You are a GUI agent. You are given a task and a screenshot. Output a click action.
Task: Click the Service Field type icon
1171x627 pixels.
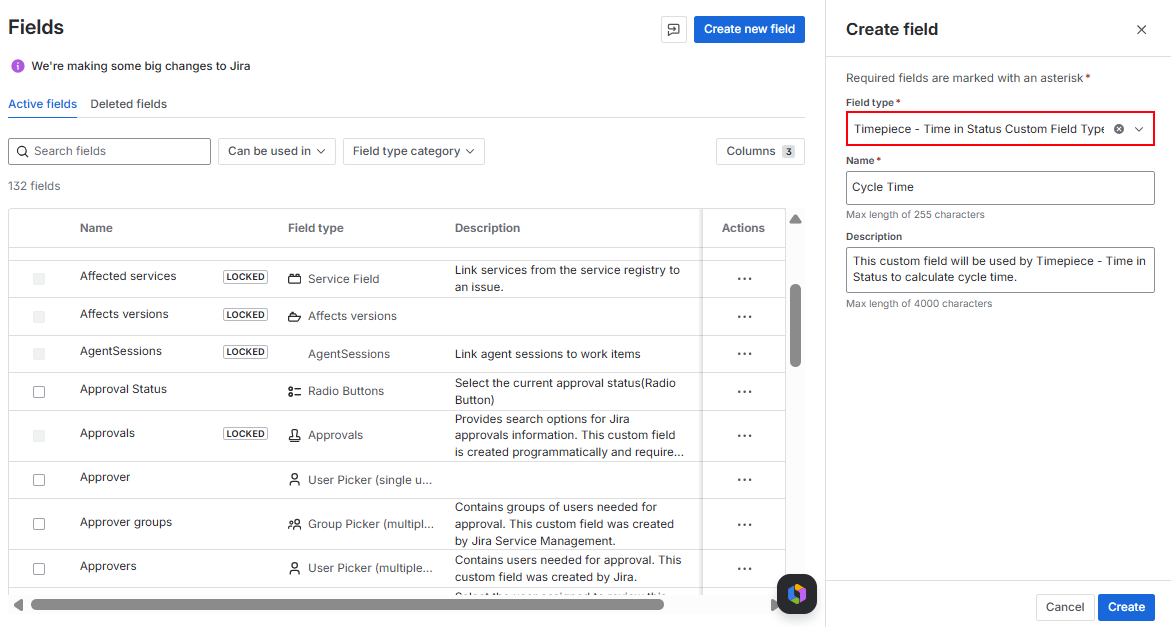coord(294,279)
